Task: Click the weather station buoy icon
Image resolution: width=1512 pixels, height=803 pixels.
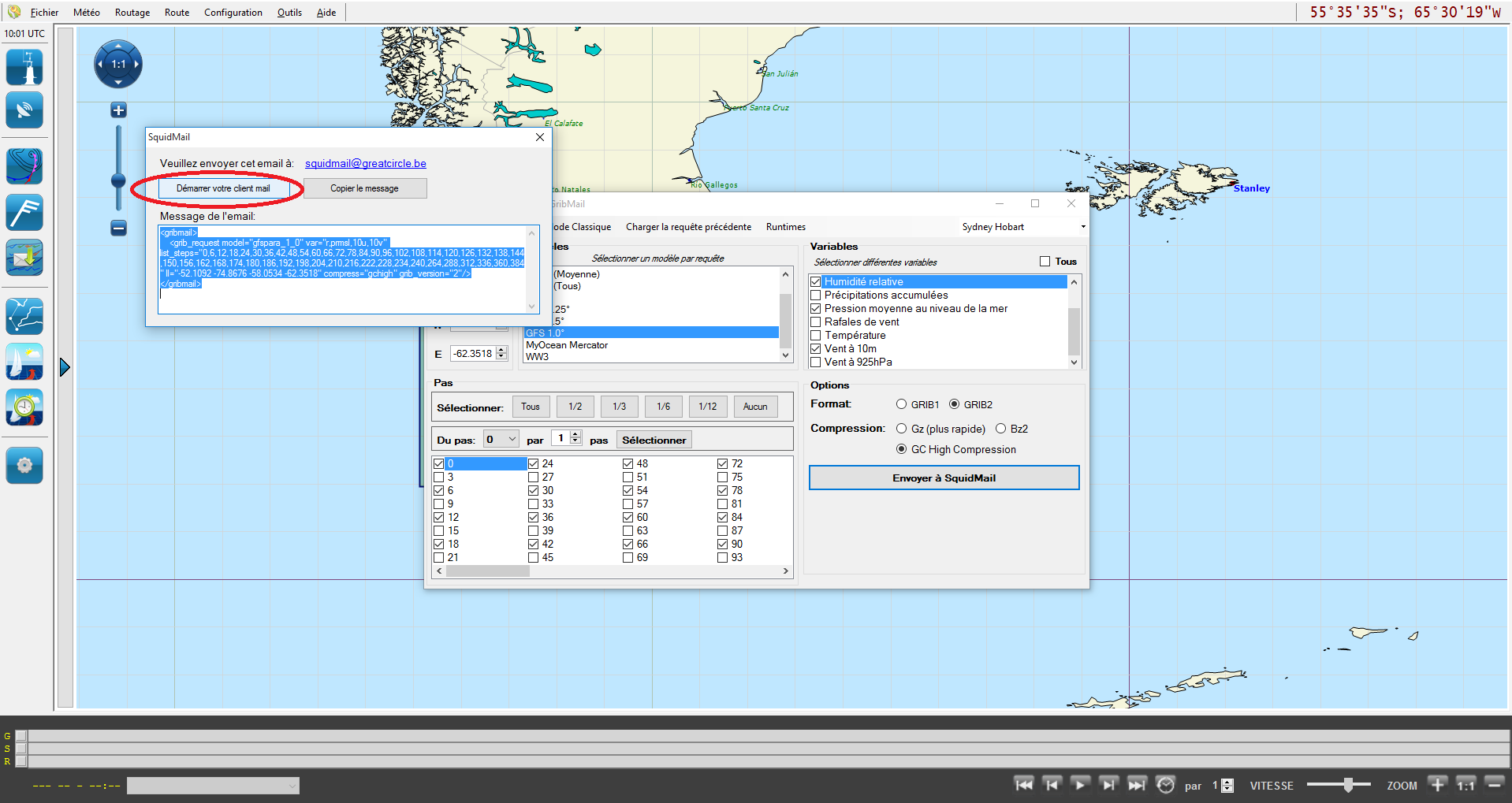Action: pos(24,68)
